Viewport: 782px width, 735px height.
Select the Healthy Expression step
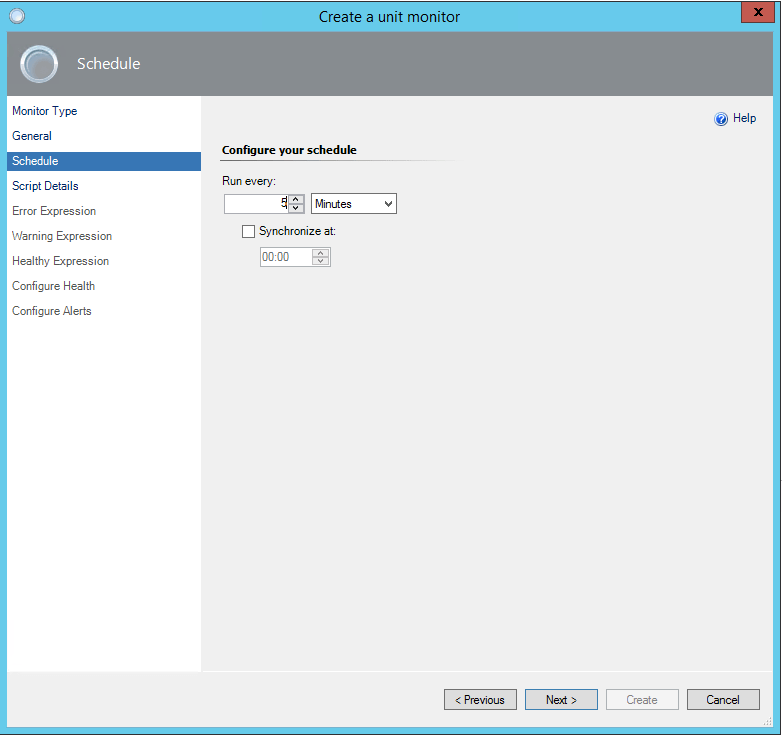[60, 261]
